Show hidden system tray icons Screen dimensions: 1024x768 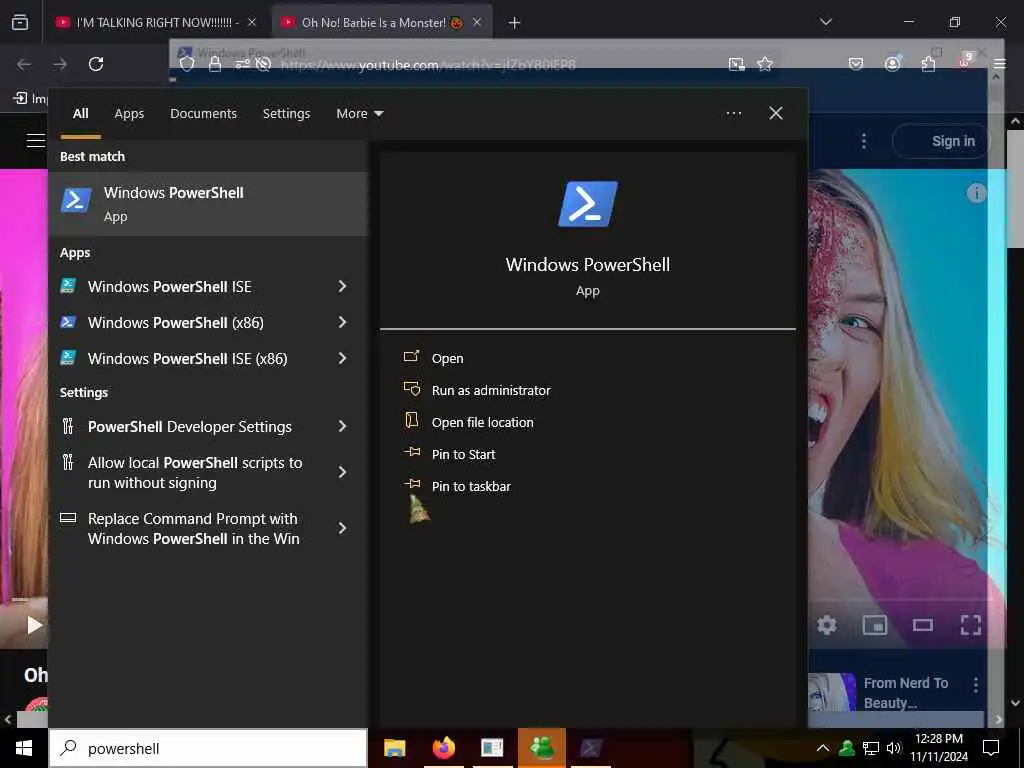(823, 748)
